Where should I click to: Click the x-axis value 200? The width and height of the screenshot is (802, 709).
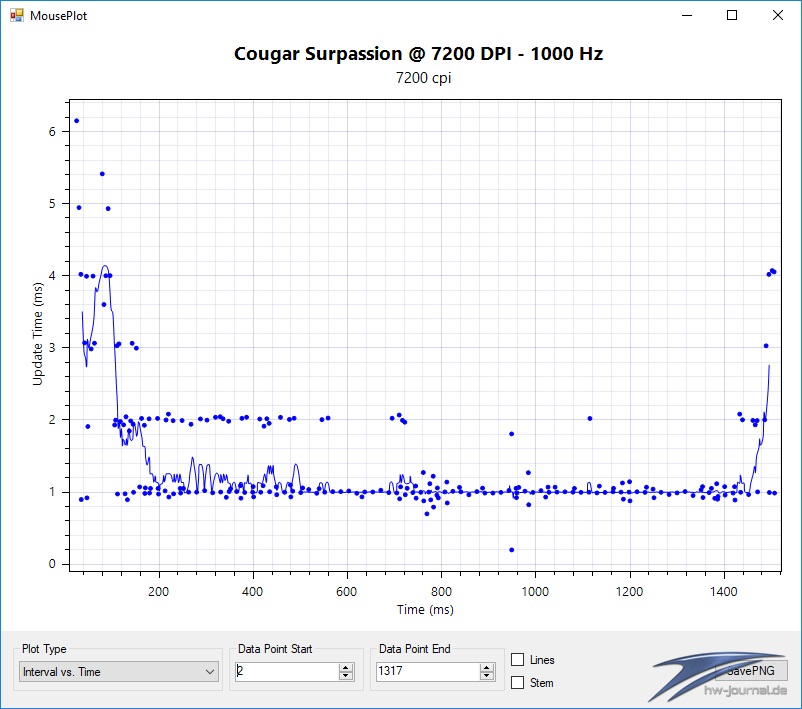coord(159,592)
